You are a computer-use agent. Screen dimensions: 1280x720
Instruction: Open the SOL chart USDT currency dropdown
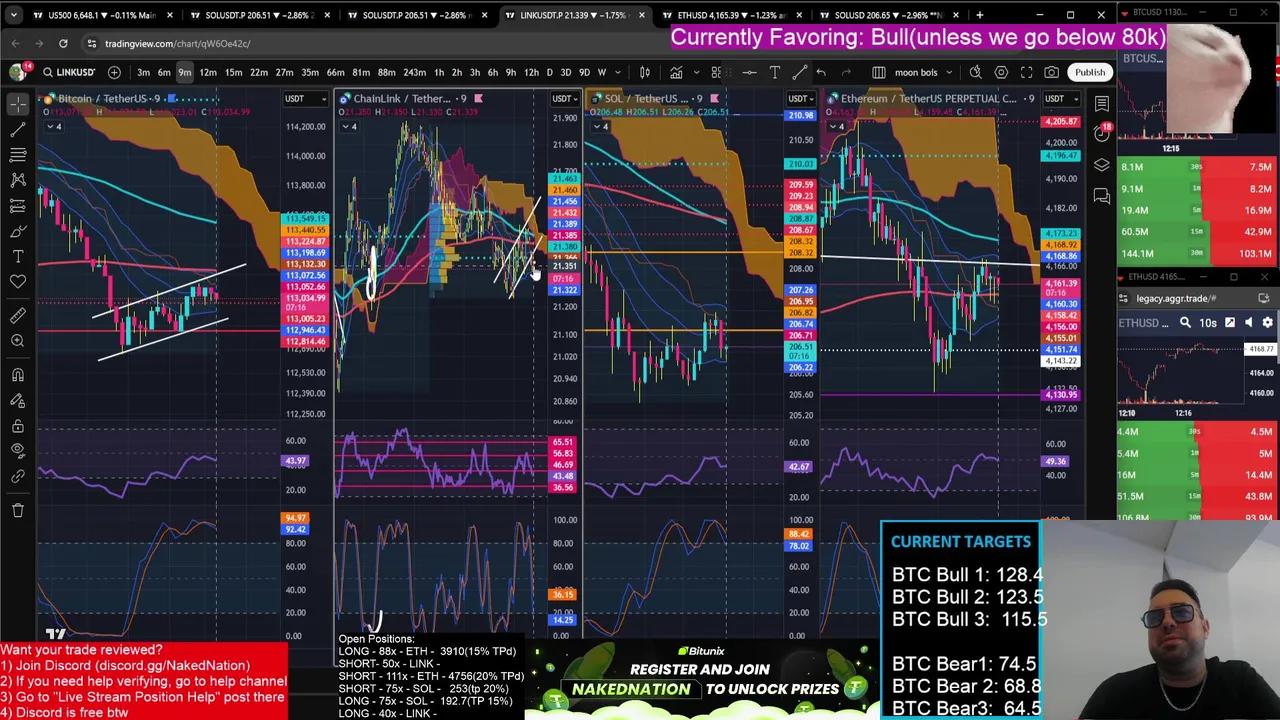pos(800,98)
